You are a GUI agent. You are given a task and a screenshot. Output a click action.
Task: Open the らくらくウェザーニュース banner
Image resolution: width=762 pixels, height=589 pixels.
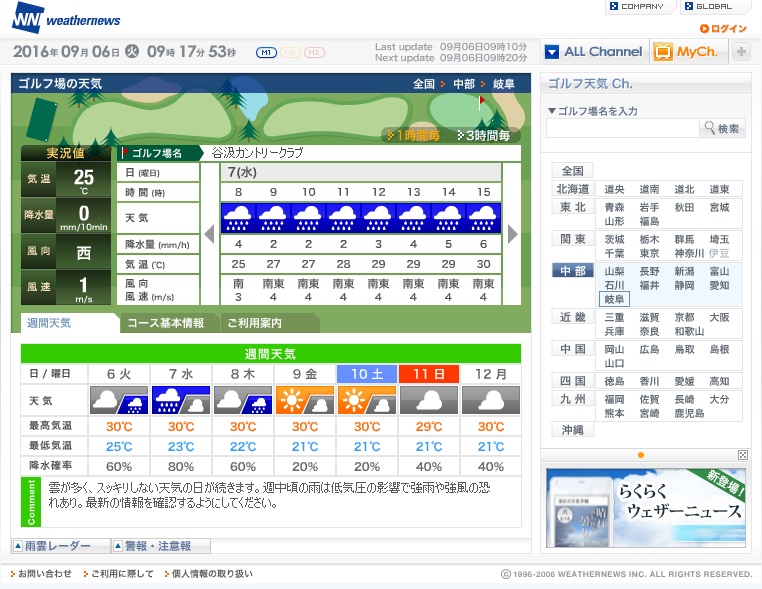(x=645, y=508)
